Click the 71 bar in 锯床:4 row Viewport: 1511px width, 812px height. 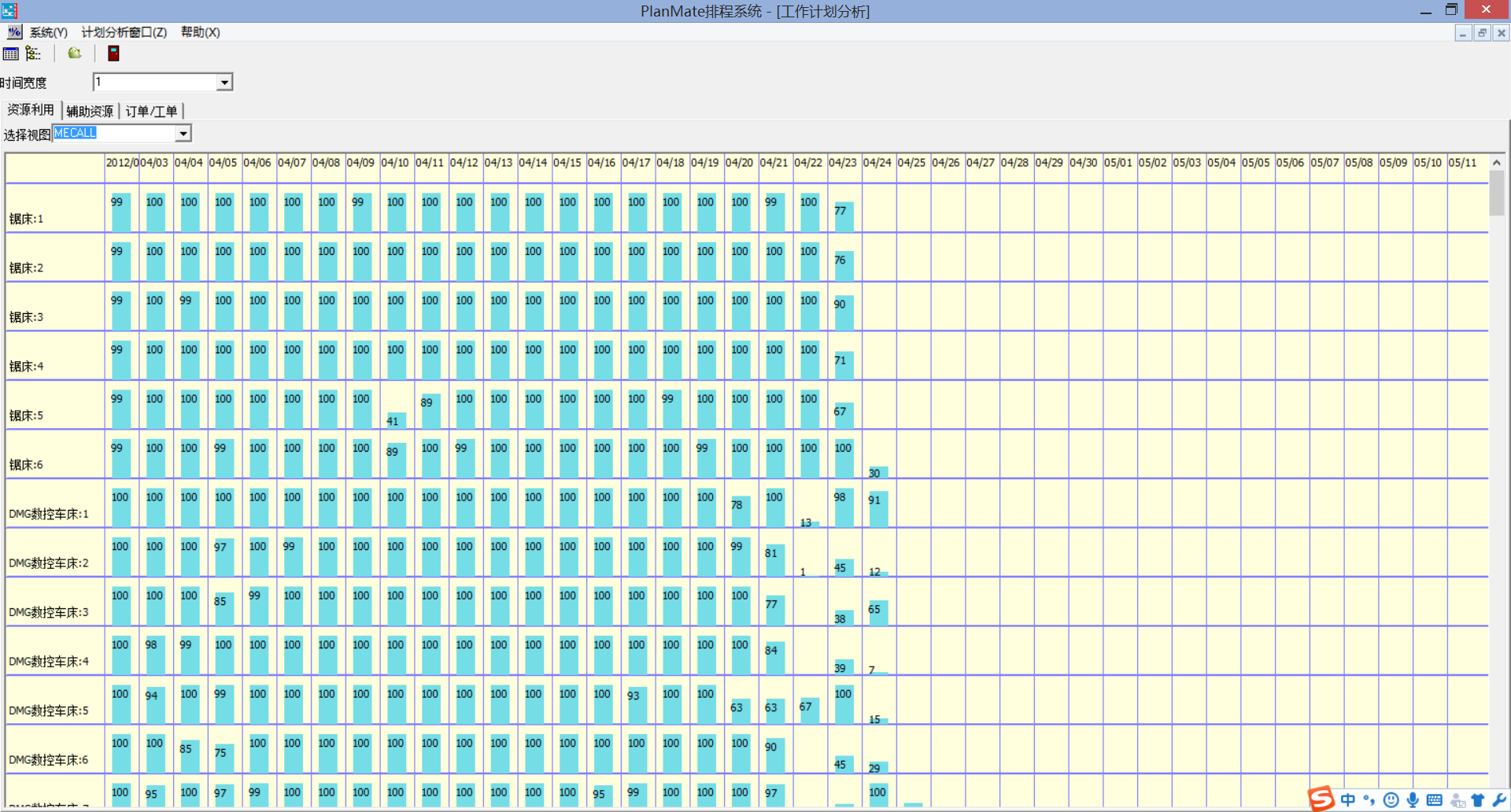(x=844, y=366)
